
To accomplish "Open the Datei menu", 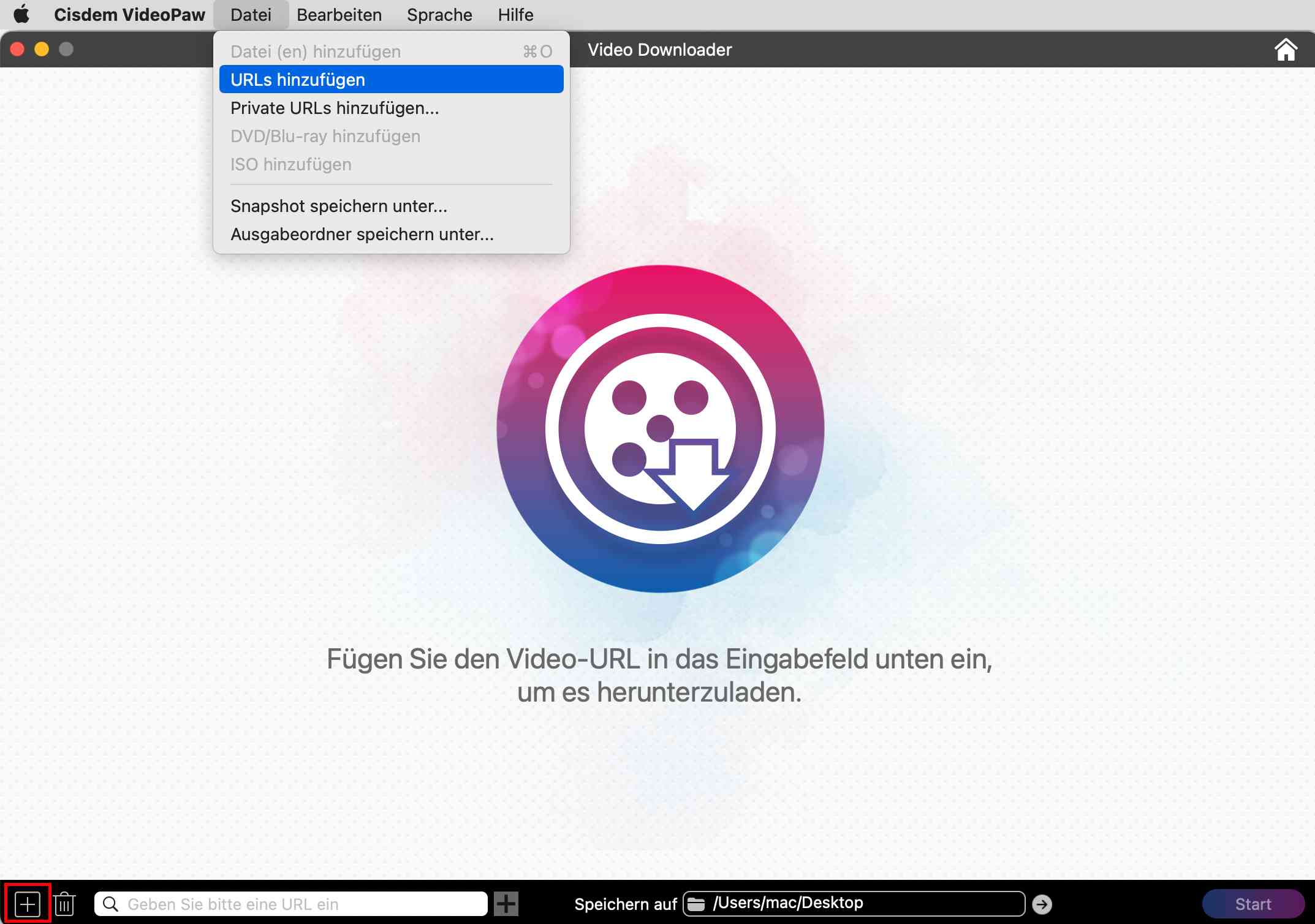I will click(251, 14).
